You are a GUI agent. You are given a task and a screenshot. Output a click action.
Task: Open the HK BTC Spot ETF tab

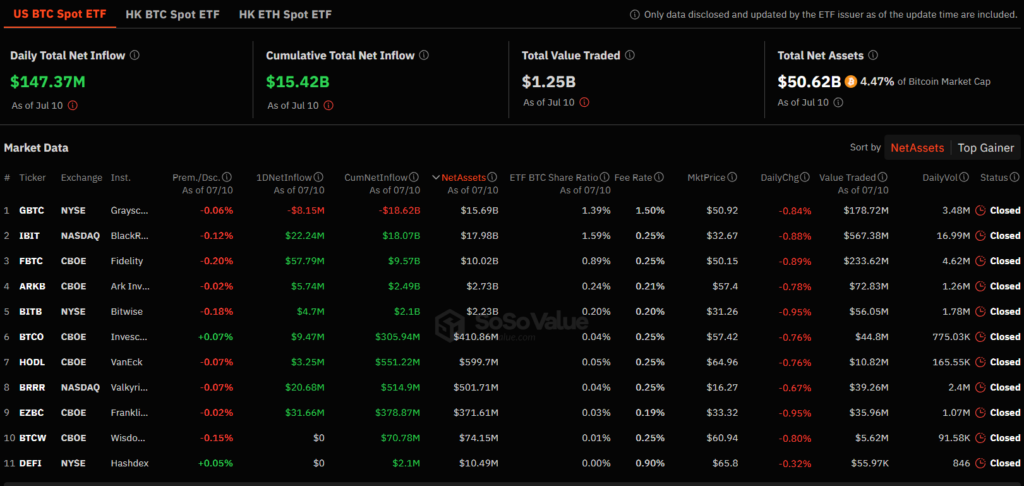tap(172, 14)
